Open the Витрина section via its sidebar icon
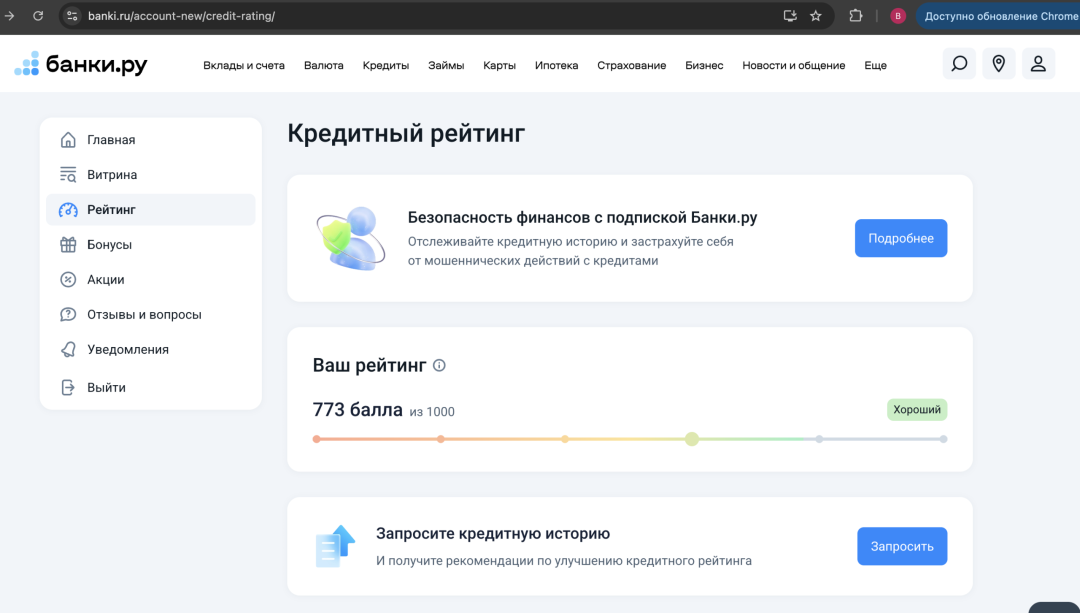This screenshot has height=613, width=1080. [x=68, y=174]
